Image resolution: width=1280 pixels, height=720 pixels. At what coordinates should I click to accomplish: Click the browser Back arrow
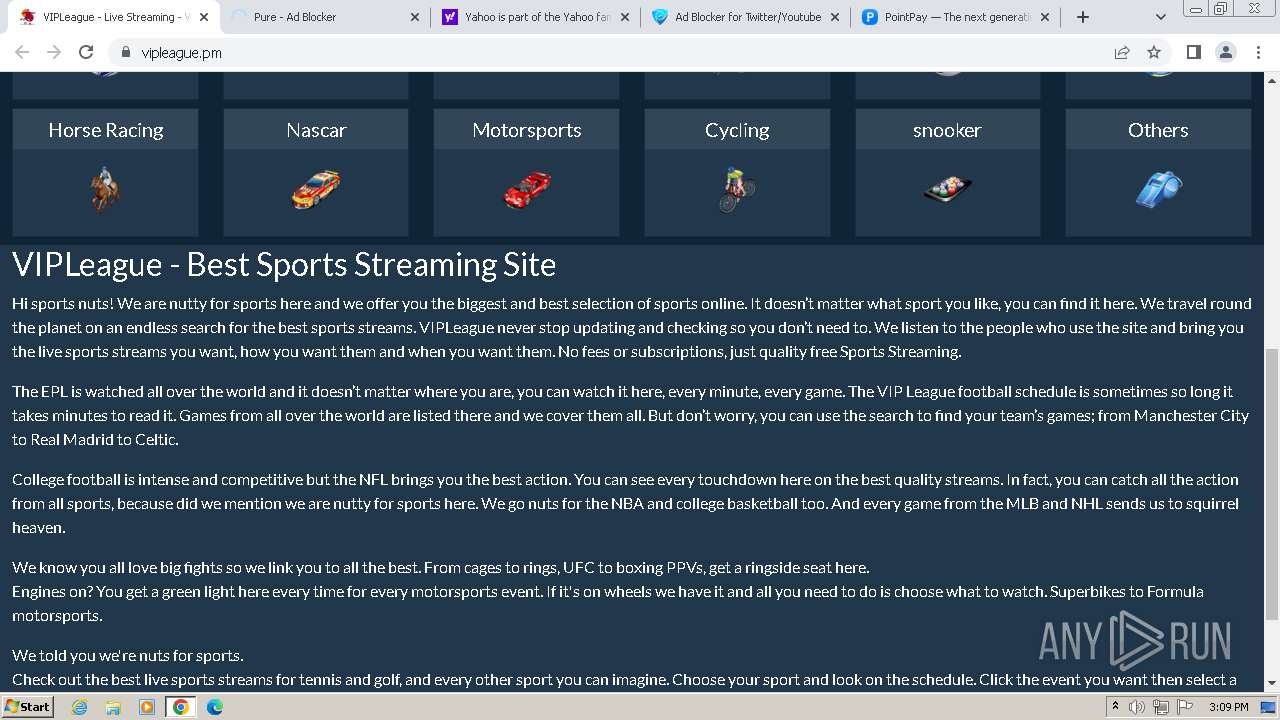(22, 52)
